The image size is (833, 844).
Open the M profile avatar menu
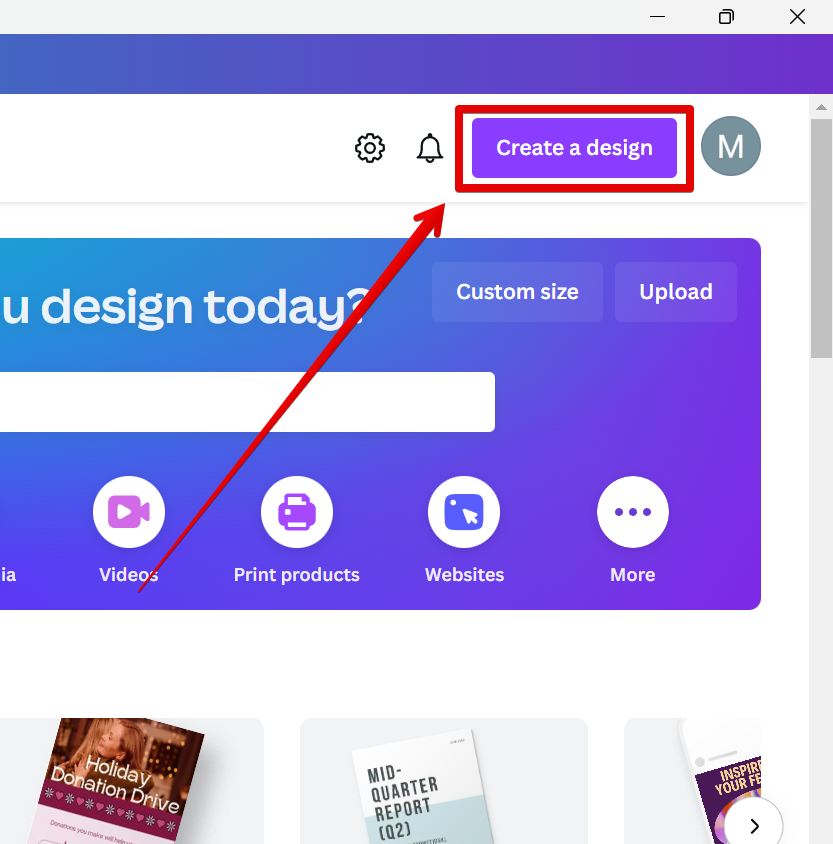pos(731,146)
